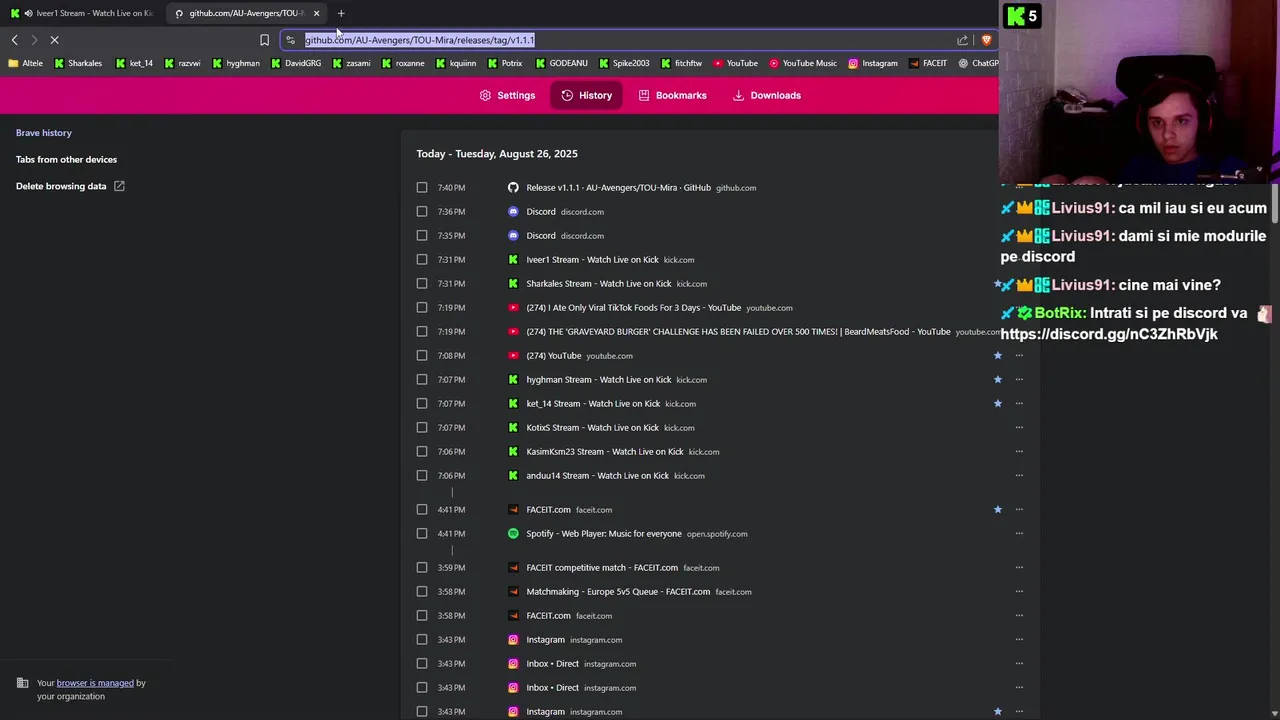Open delete browsing data external link icon

tap(119, 186)
